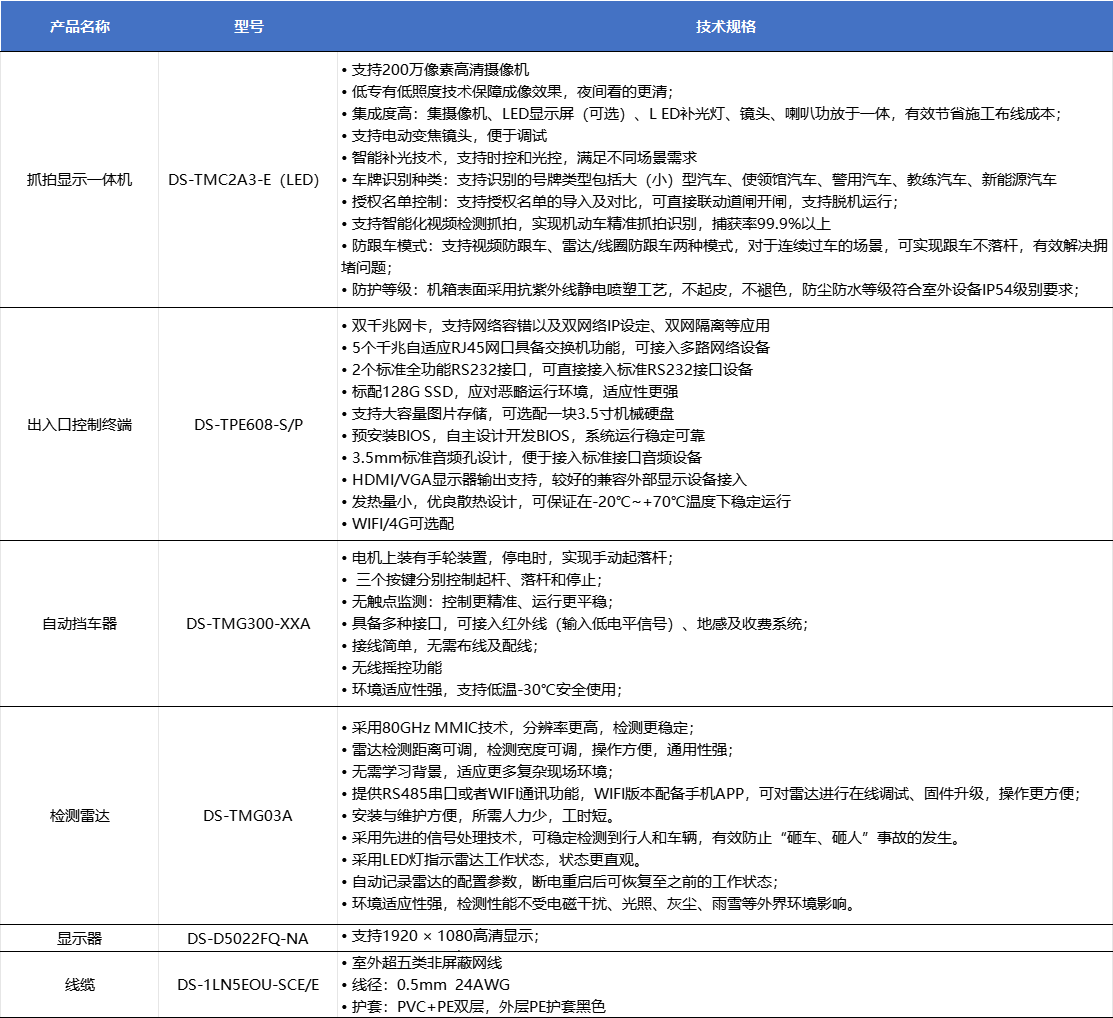Click the line starting 采用80GHz MMIC技术
Viewport: 1113px width, 1018px height.
pyautogui.click(x=518, y=728)
